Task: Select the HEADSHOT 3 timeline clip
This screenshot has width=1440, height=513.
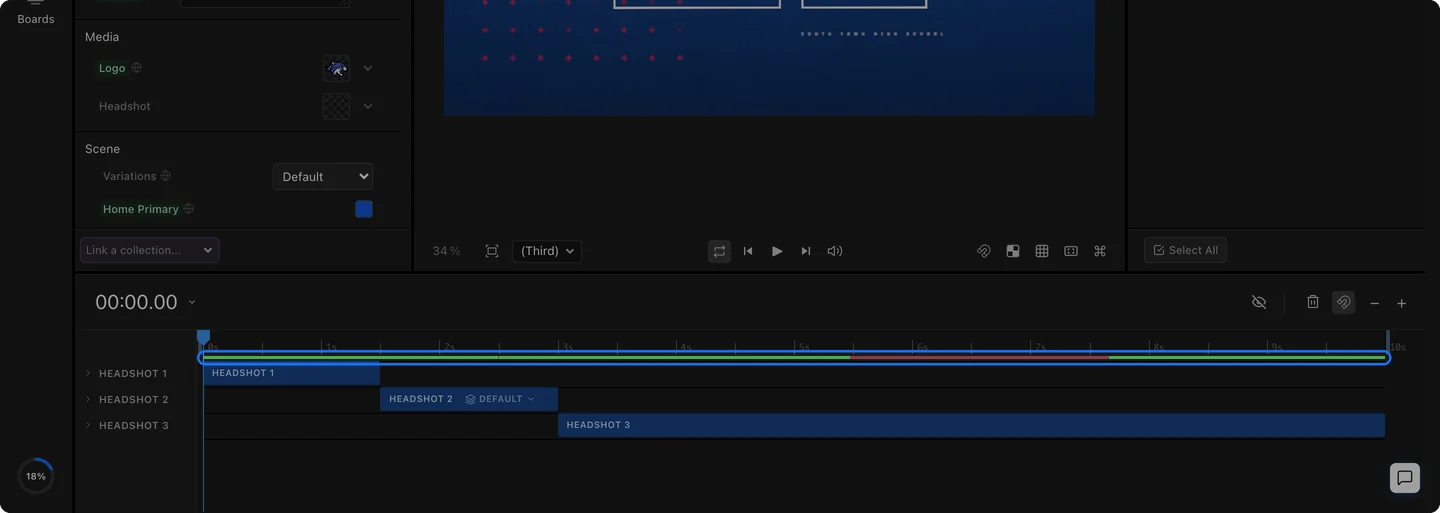Action: [971, 425]
